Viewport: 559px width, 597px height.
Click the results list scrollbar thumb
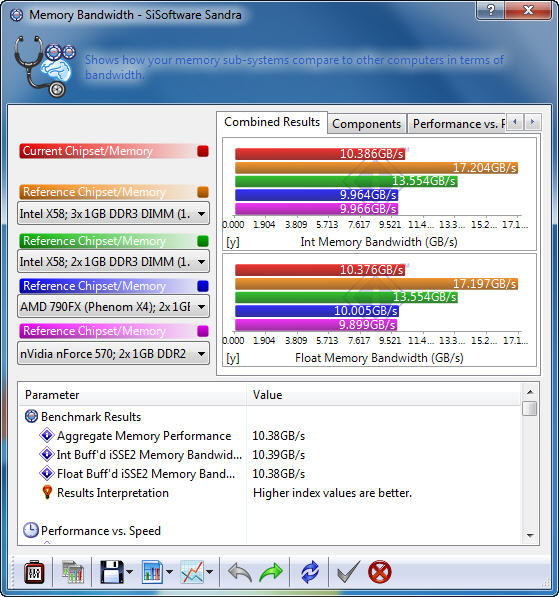tap(530, 409)
